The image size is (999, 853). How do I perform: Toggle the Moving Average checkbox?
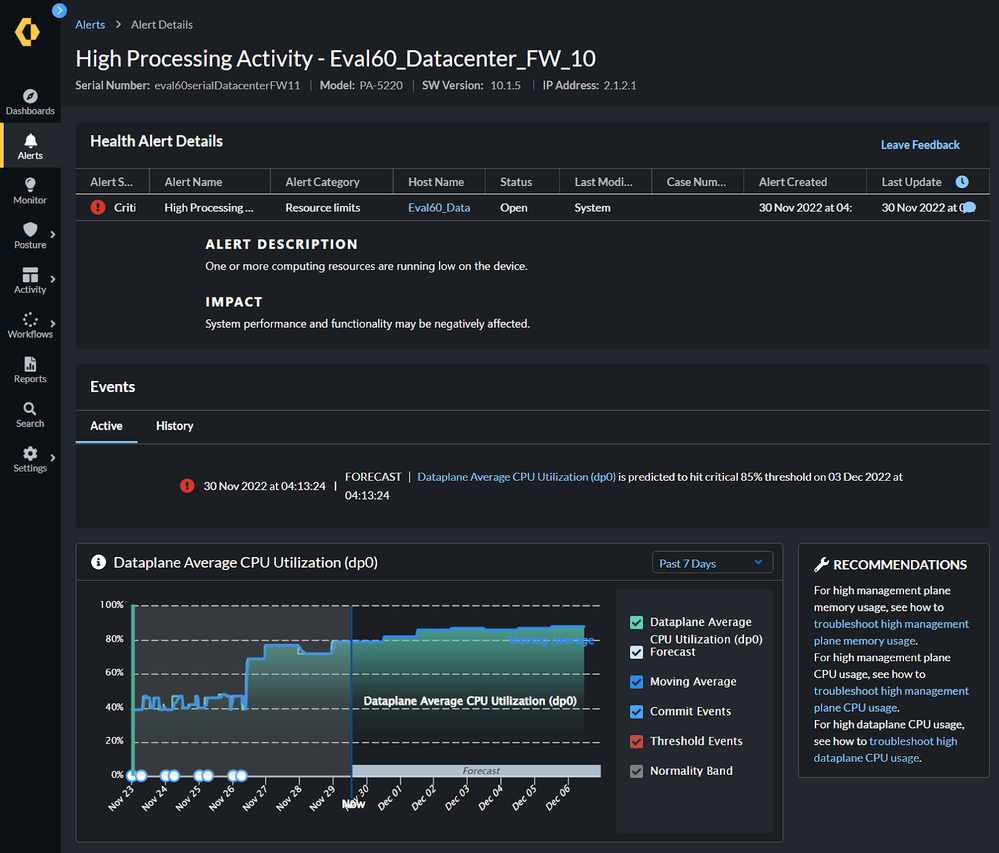pos(637,682)
